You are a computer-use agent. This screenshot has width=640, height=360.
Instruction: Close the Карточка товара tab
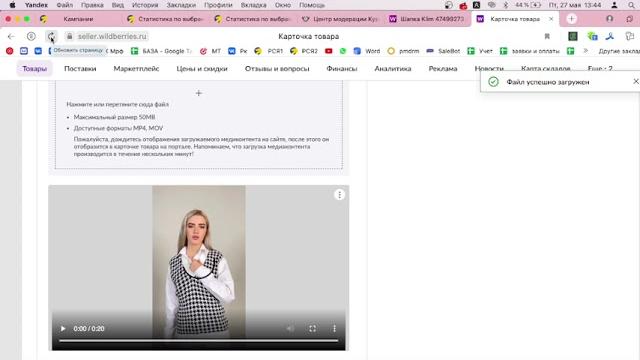tap(551, 19)
